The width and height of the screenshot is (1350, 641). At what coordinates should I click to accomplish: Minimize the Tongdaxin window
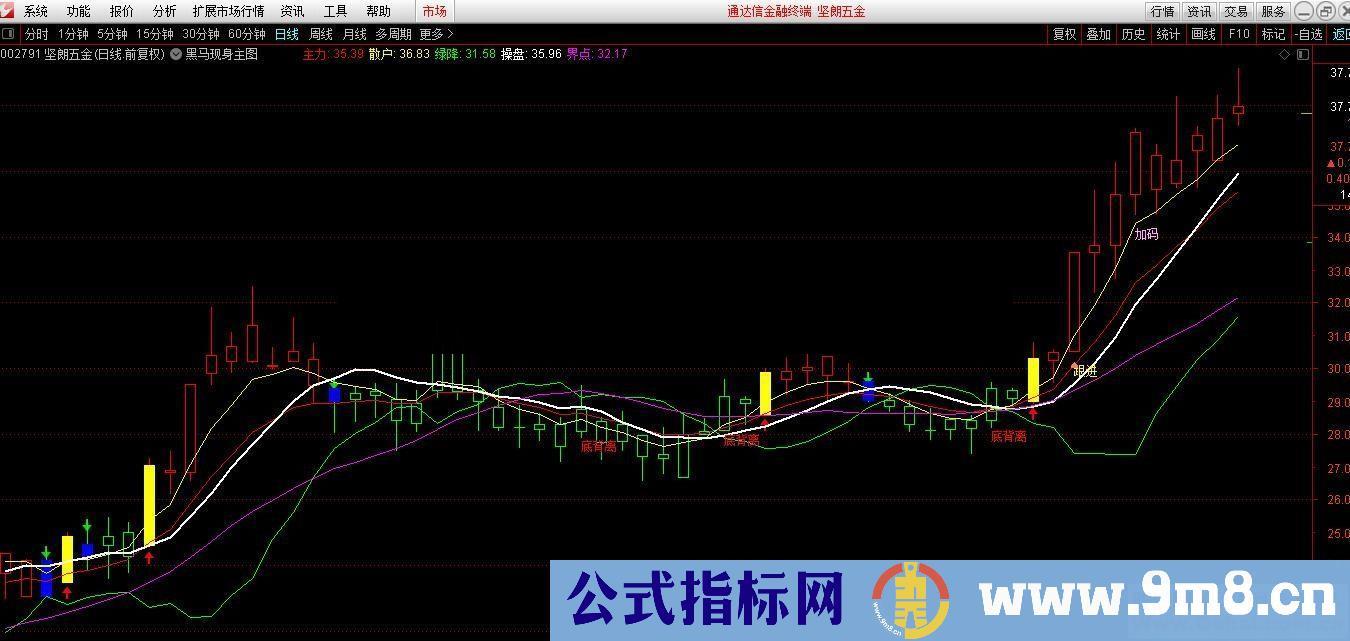tap(1303, 11)
